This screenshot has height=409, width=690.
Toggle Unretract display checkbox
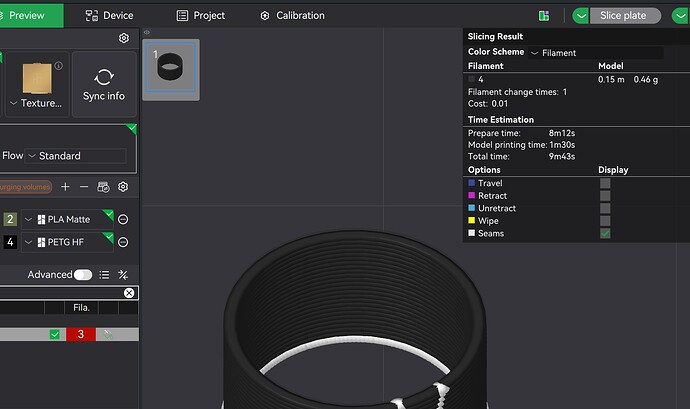pos(605,208)
